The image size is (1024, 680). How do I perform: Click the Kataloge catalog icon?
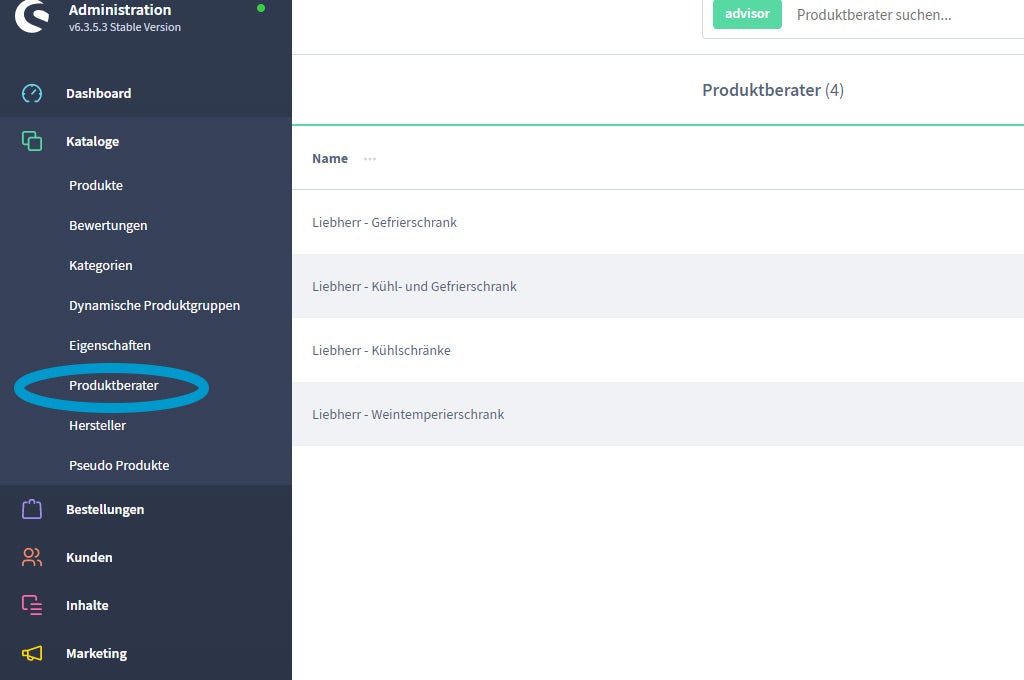32,141
